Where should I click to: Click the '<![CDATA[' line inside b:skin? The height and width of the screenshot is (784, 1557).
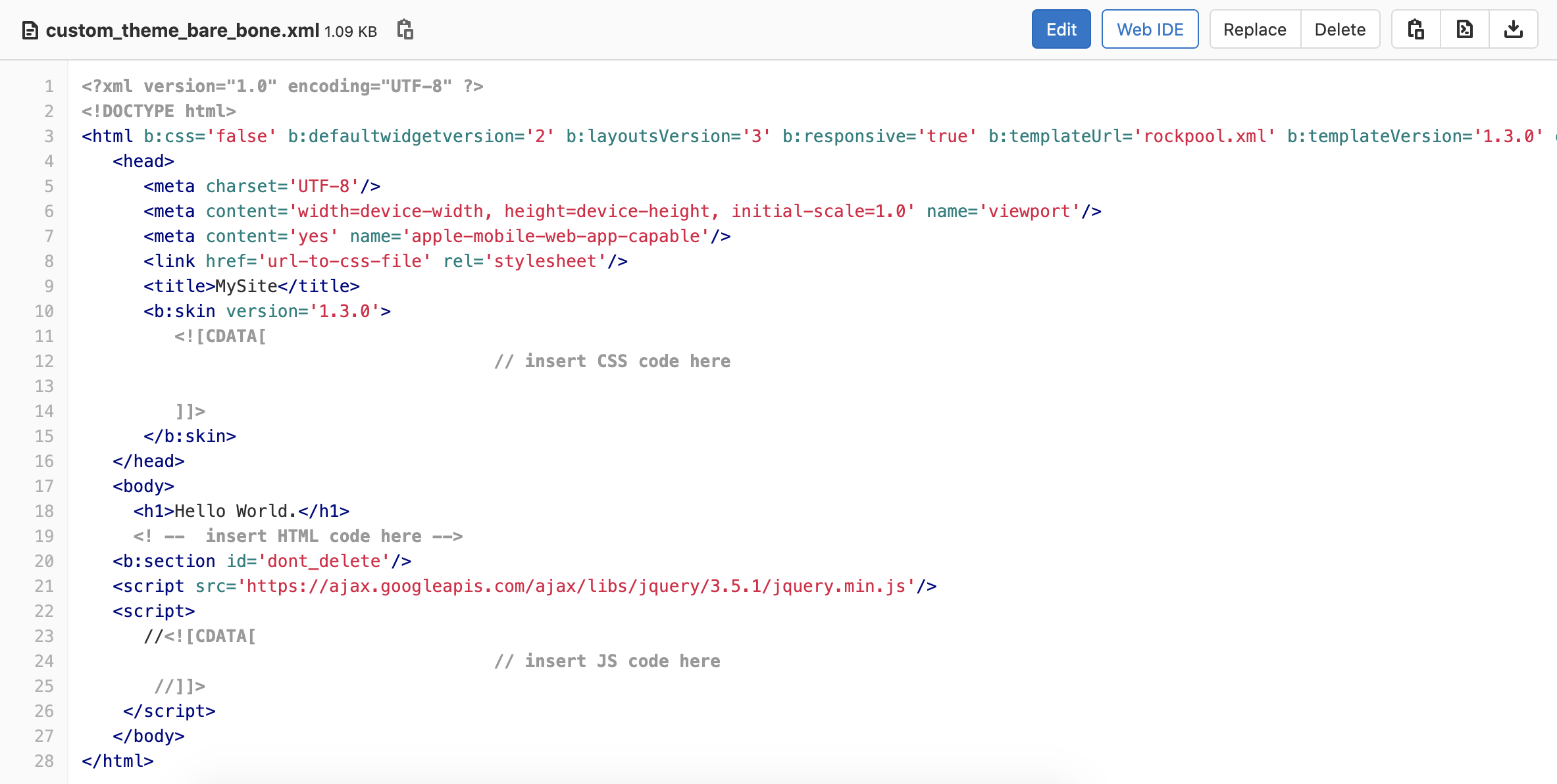point(220,336)
